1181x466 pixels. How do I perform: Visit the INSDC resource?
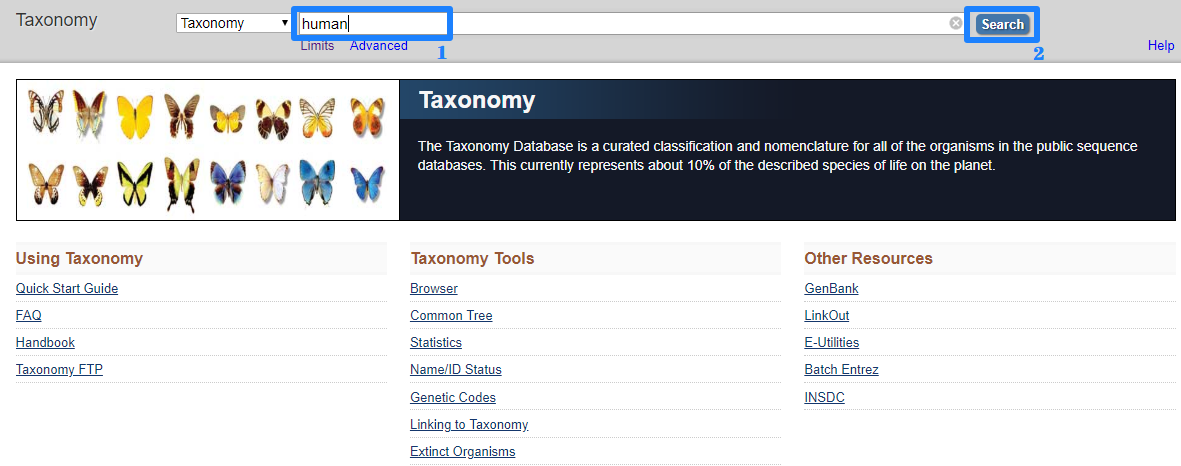825,397
